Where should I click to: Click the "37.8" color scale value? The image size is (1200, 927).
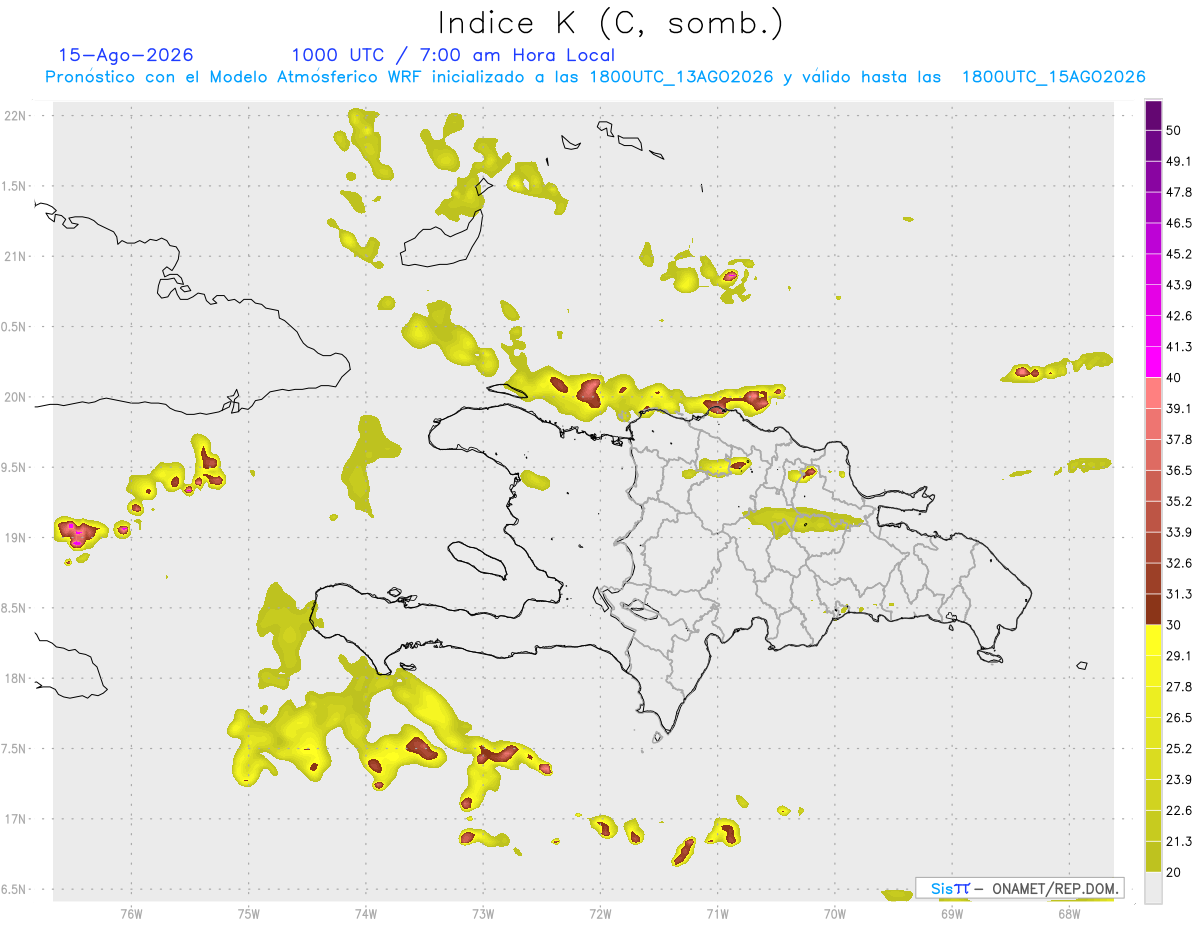click(x=1179, y=439)
